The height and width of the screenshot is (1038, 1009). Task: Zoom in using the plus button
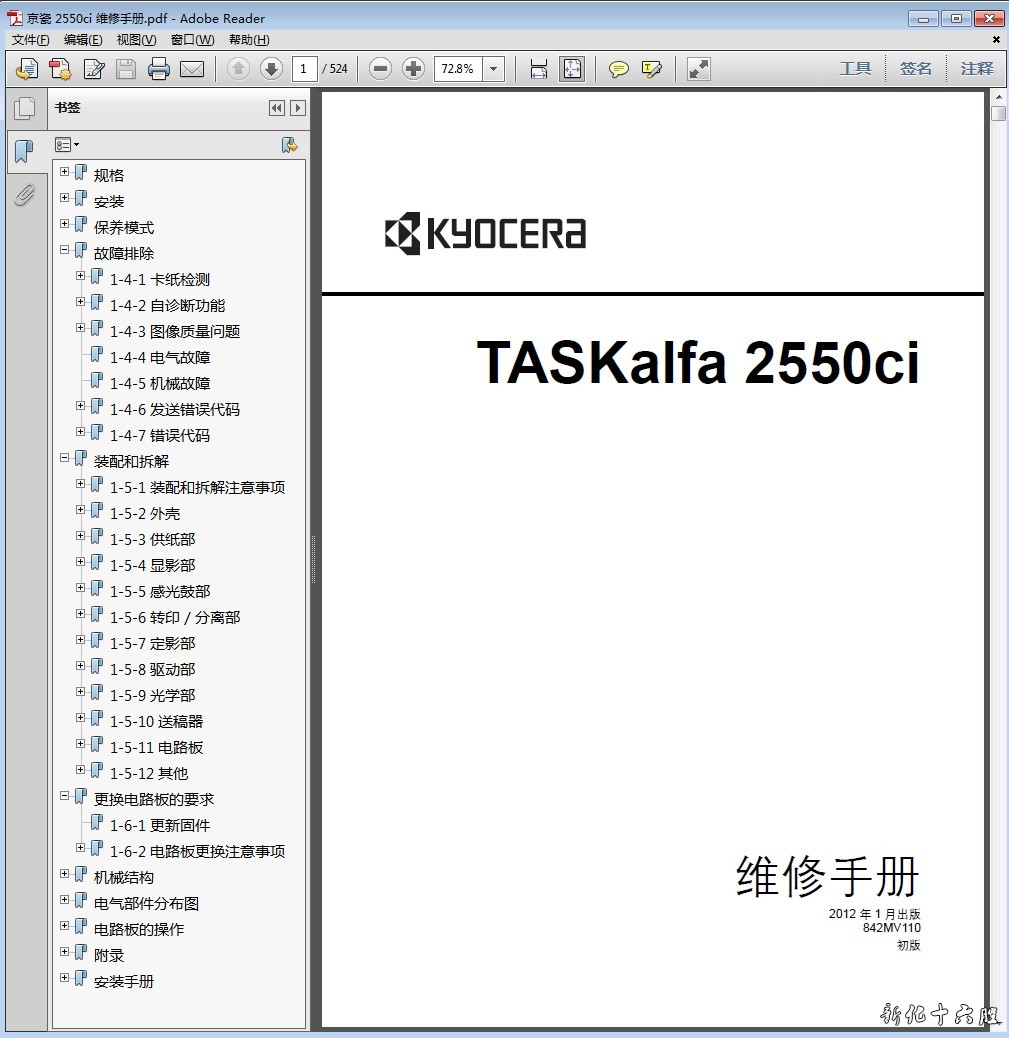[413, 69]
